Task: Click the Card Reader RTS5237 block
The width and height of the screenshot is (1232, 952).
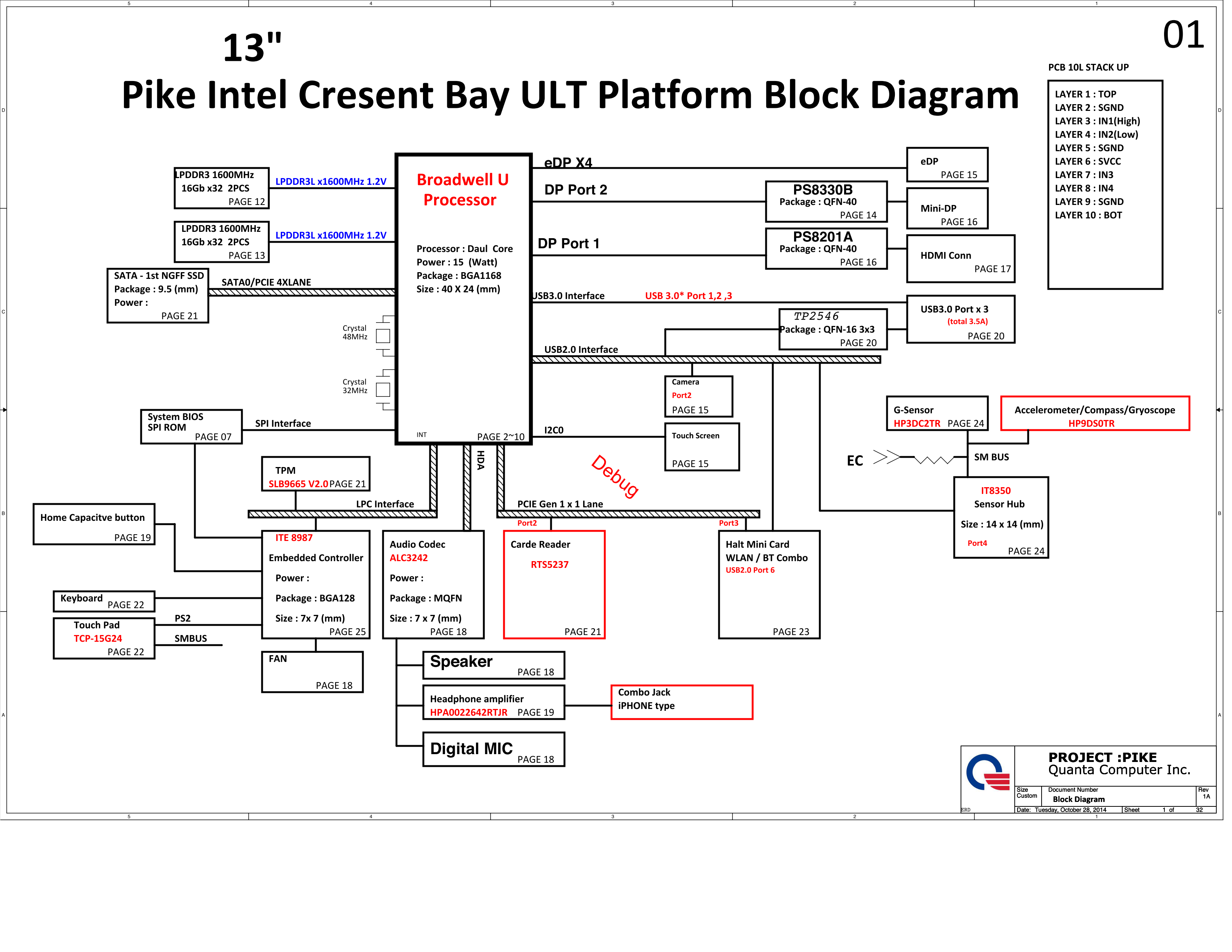Action: pyautogui.click(x=554, y=584)
